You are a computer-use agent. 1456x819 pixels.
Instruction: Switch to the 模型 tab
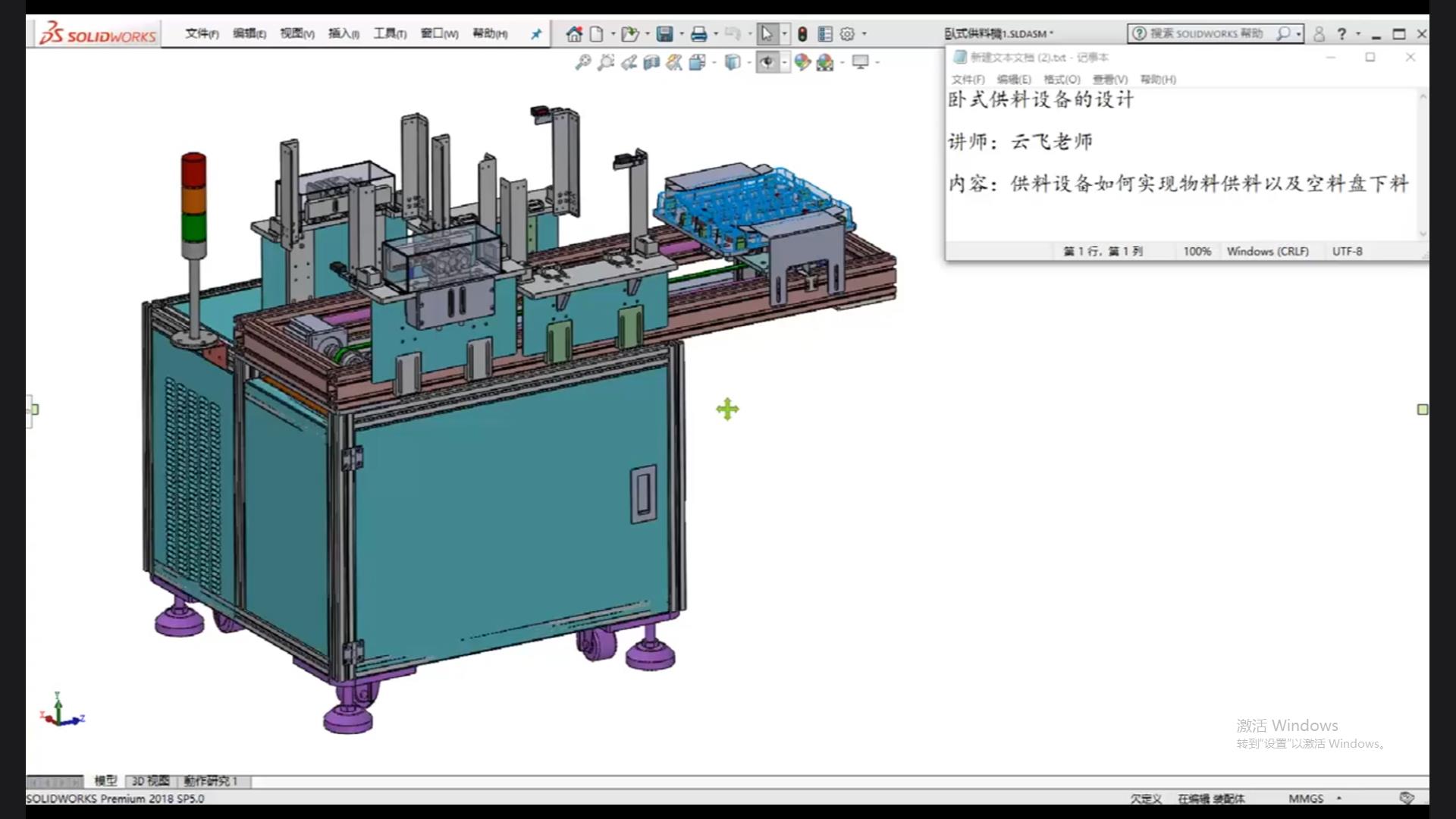pos(105,780)
